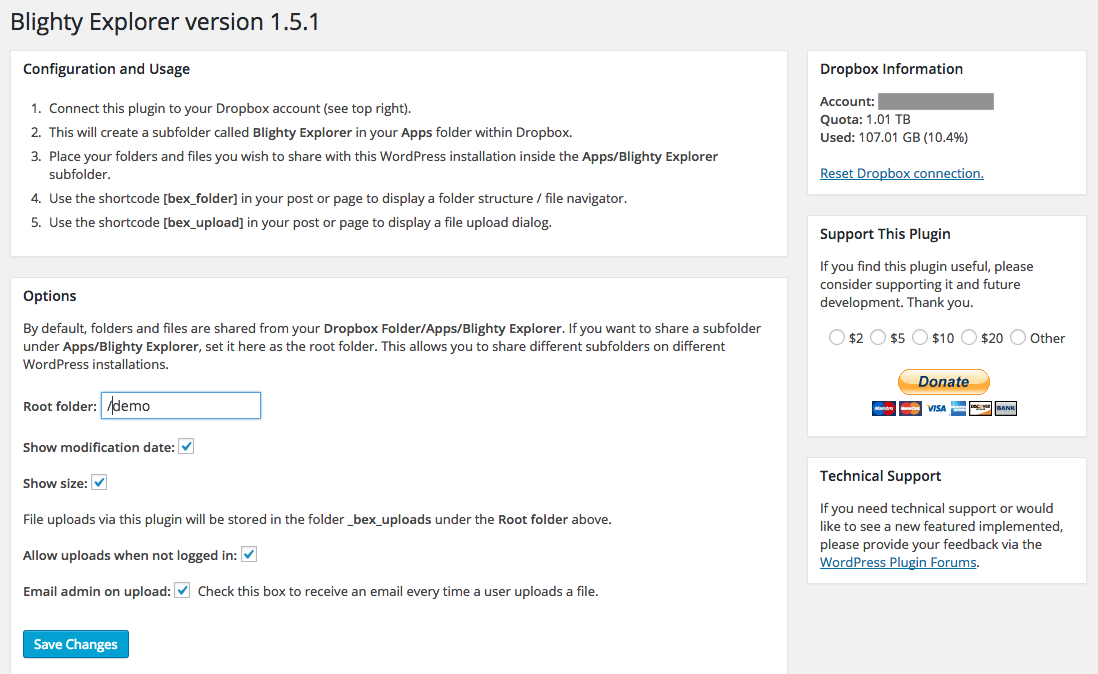This screenshot has width=1098, height=674.
Task: Toggle Show modification date checkbox
Action: click(186, 447)
